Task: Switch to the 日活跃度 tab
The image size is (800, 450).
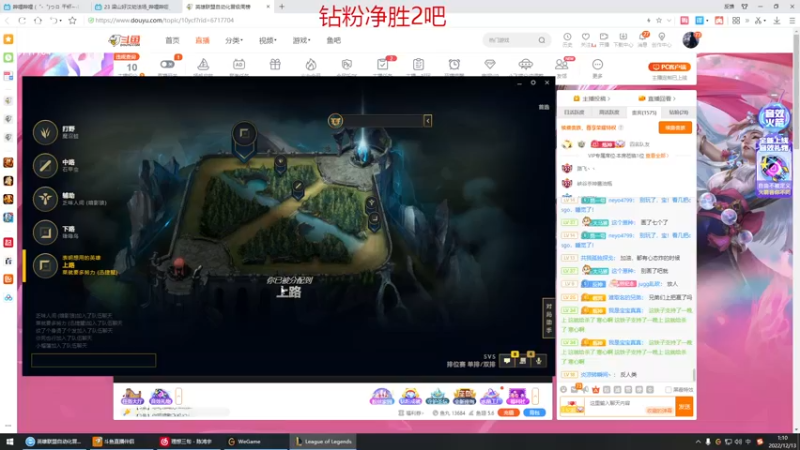Action: (574, 112)
